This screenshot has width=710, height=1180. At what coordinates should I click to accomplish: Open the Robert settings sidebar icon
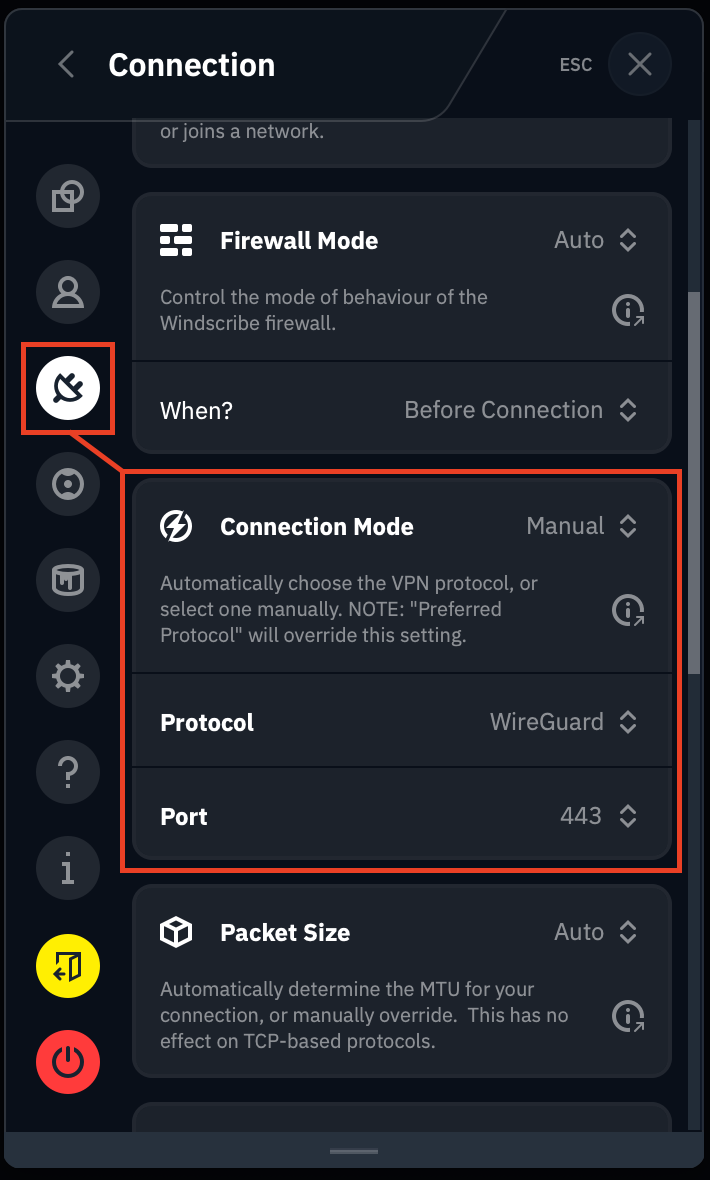click(x=68, y=484)
